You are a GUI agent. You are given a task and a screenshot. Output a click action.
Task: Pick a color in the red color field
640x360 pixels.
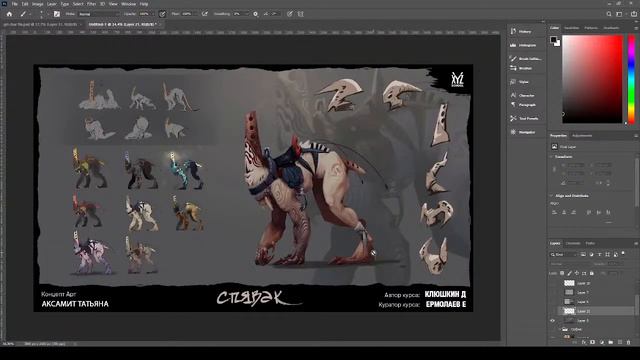click(x=593, y=79)
